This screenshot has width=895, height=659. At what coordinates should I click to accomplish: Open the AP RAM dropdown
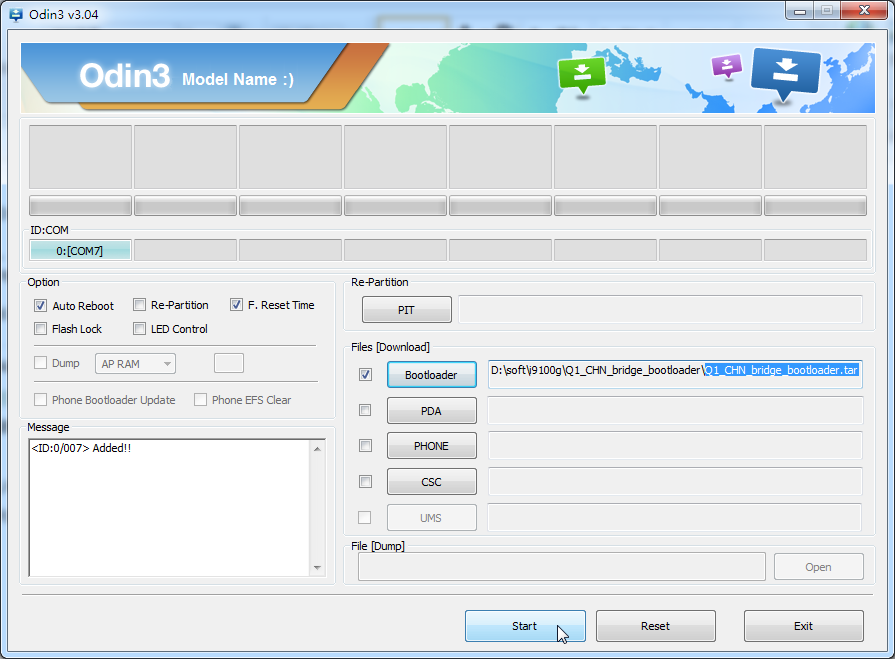click(x=135, y=363)
